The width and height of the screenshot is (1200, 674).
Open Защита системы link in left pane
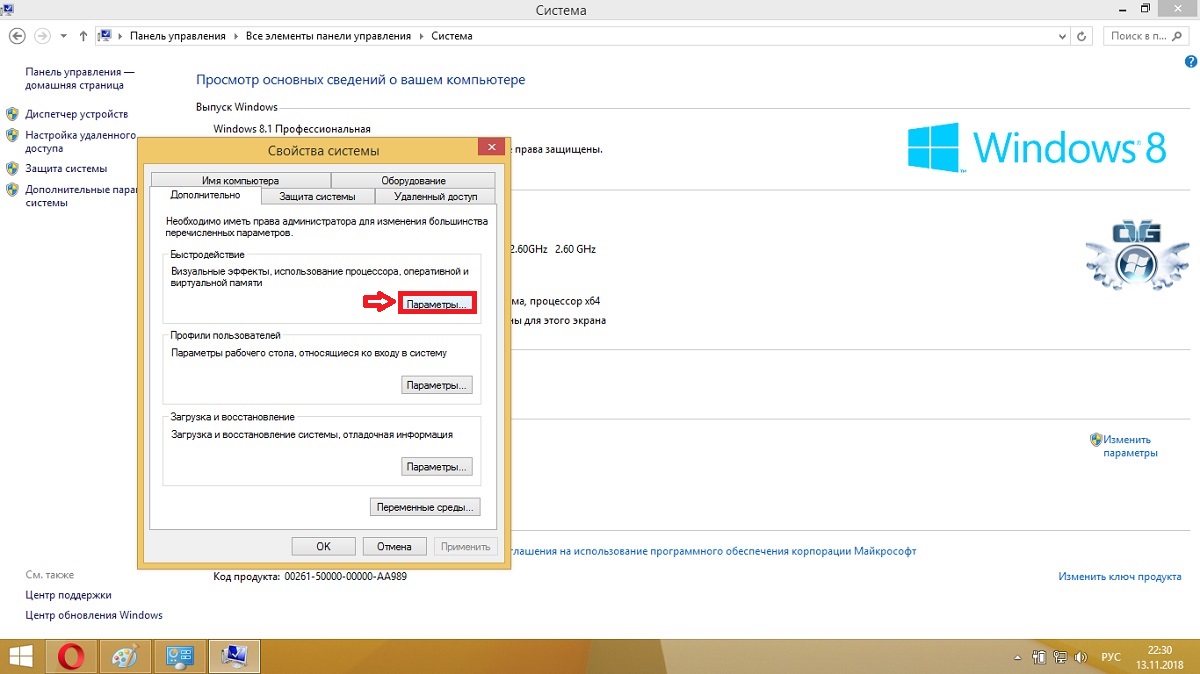(x=66, y=168)
